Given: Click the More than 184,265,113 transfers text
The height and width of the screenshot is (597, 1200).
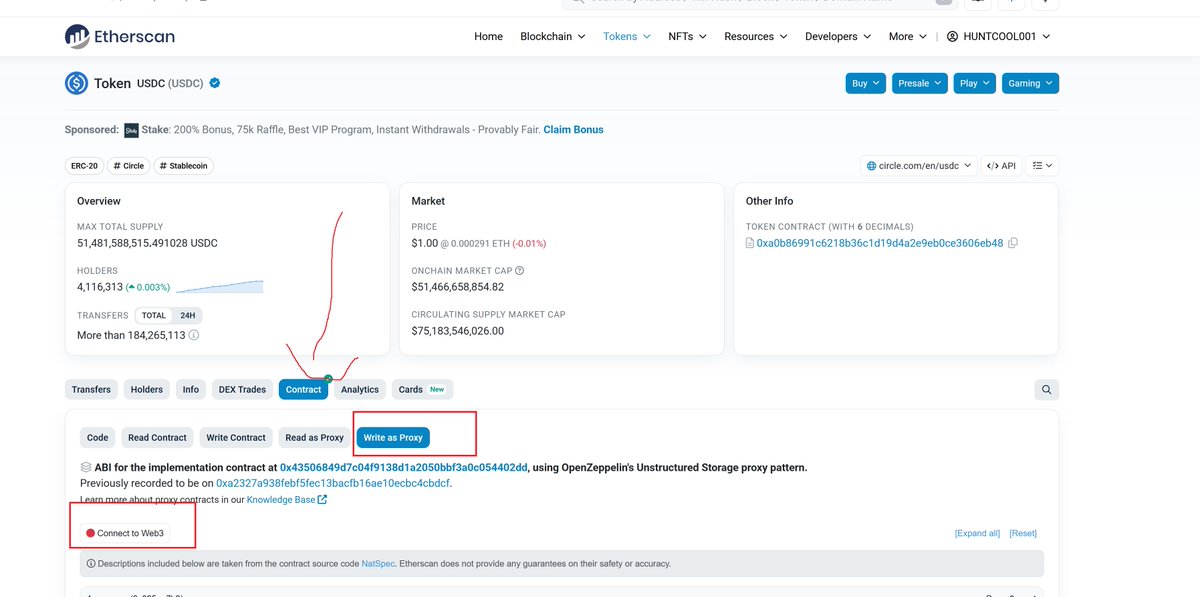Looking at the screenshot, I should 131,335.
